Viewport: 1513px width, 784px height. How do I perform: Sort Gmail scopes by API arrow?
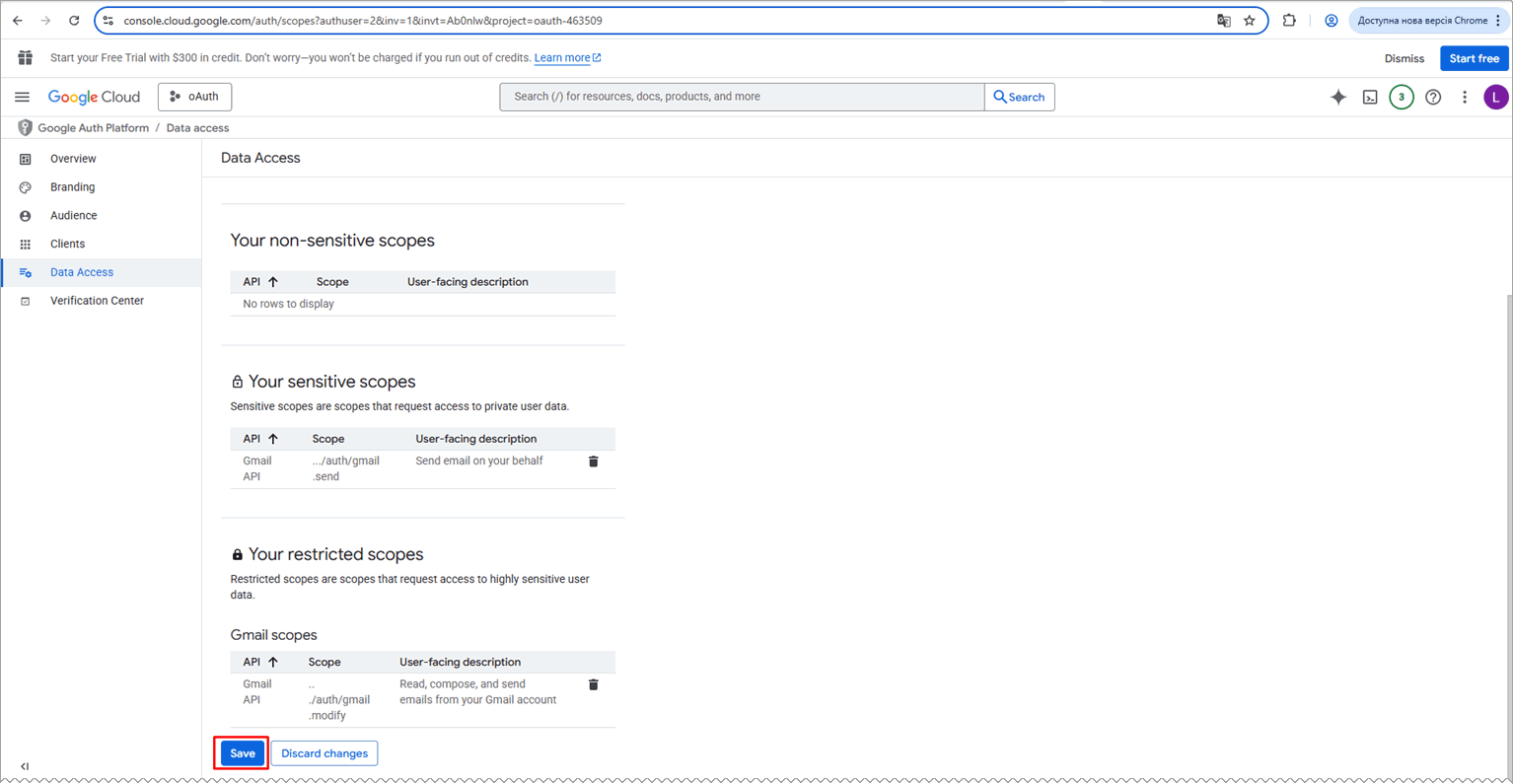pos(273,662)
